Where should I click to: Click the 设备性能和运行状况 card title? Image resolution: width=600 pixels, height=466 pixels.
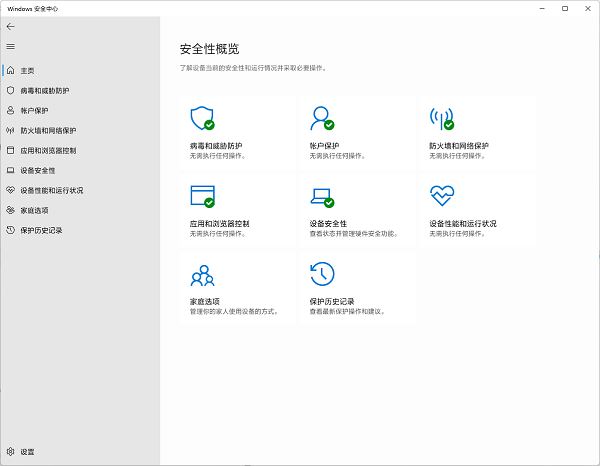tap(463, 223)
